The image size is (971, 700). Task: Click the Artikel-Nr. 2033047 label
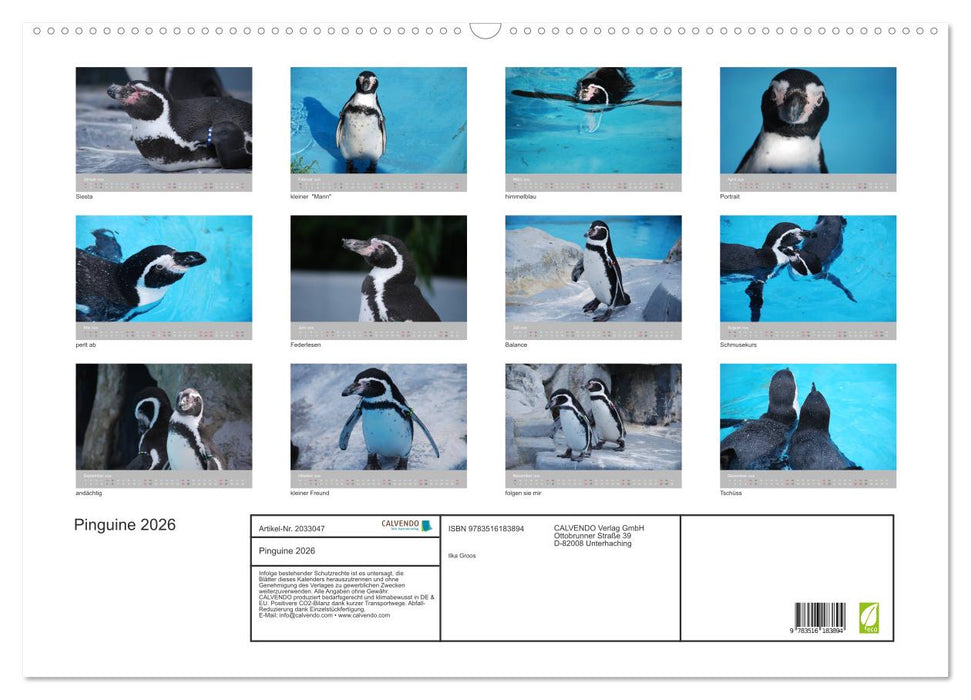click(292, 528)
